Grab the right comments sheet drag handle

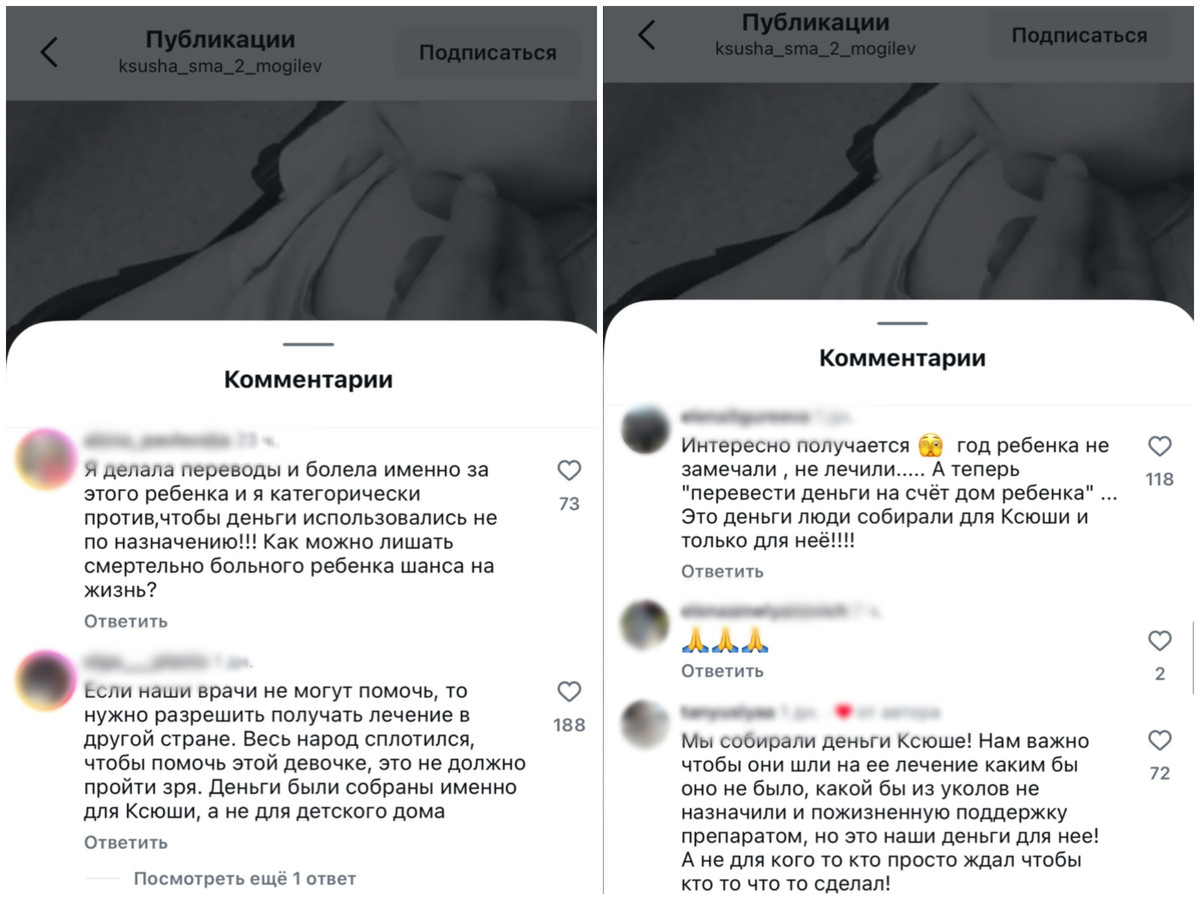coord(903,323)
